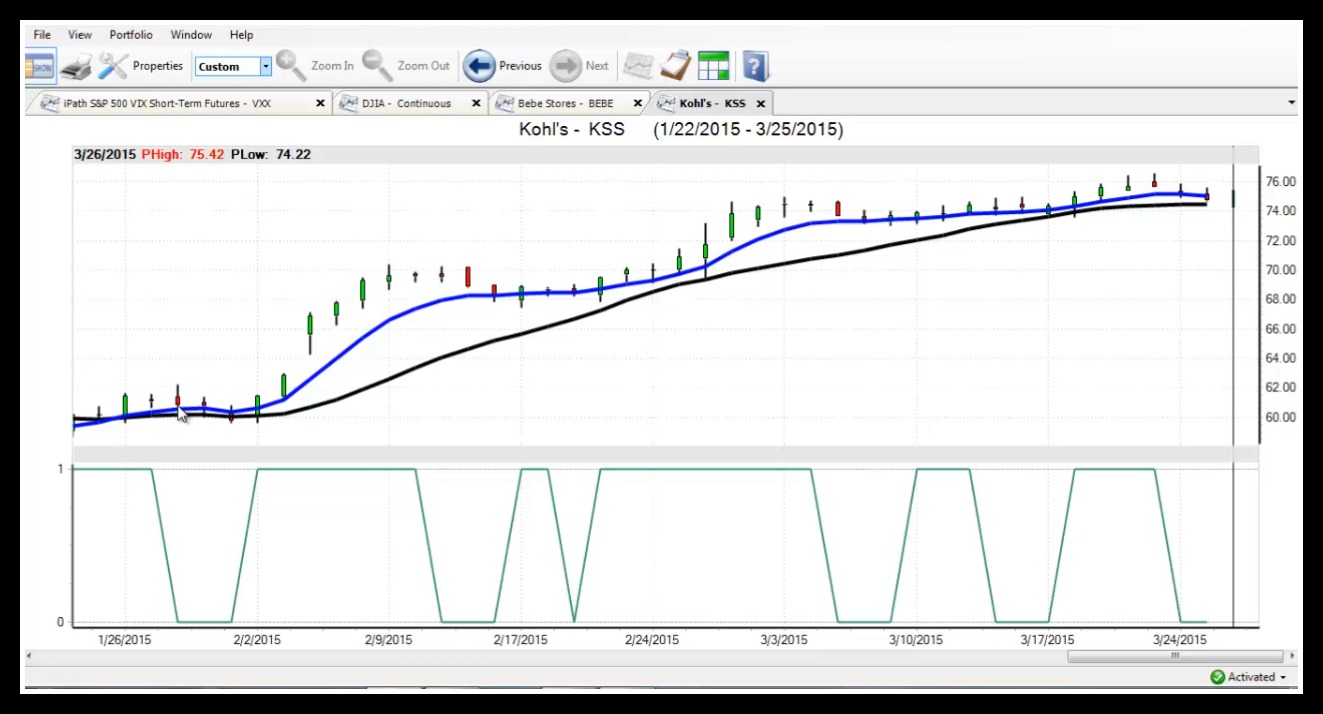Click the Activated status text
The image size is (1323, 714).
click(1251, 677)
